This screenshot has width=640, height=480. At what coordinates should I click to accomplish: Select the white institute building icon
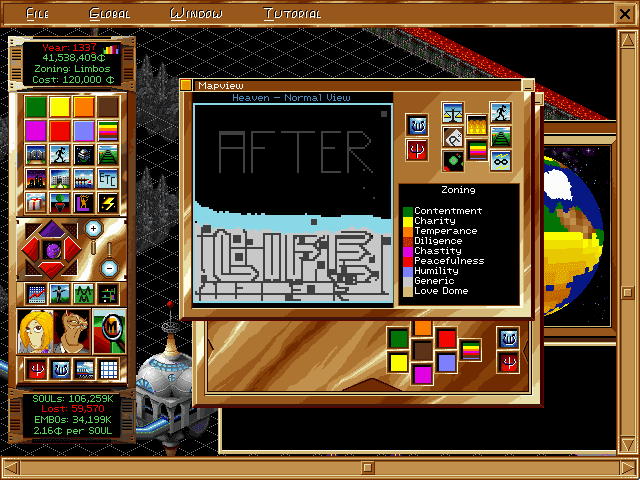(x=60, y=179)
